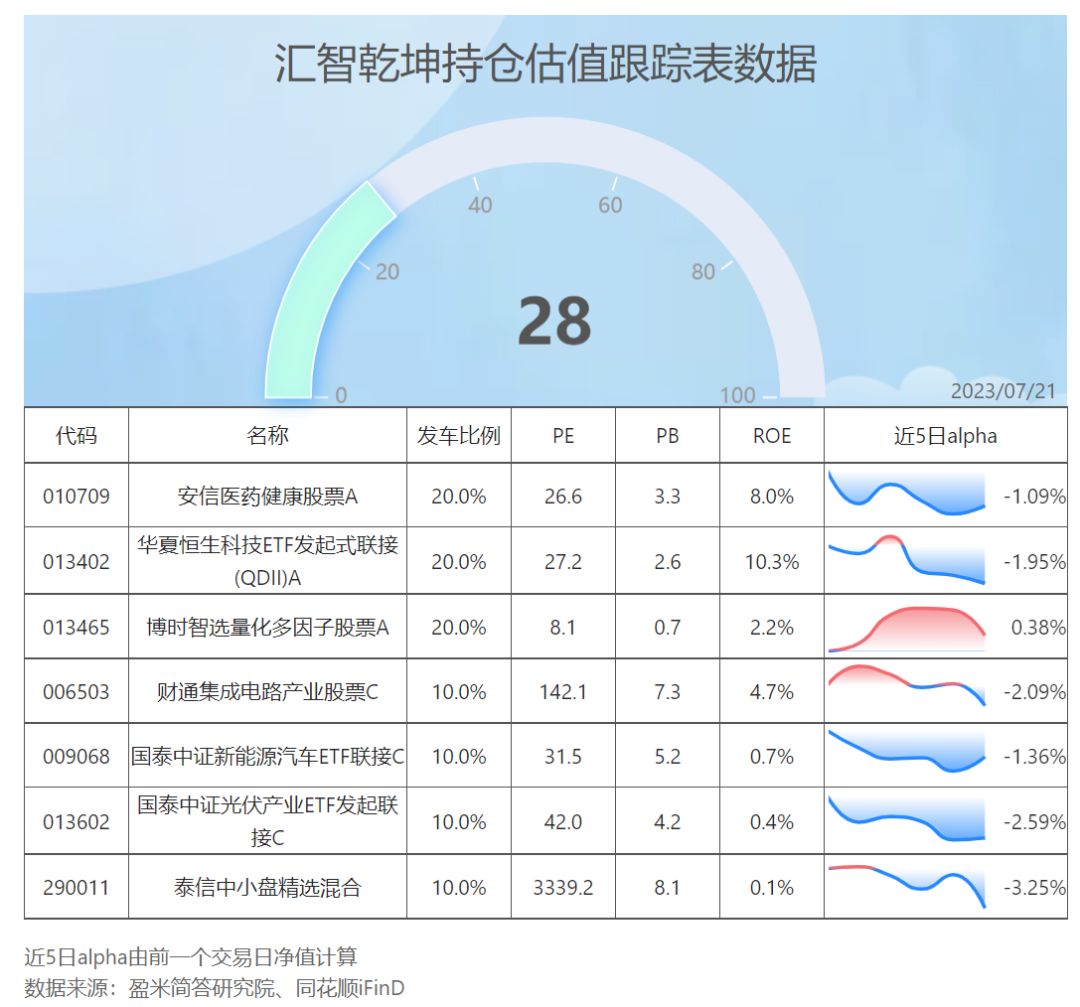The width and height of the screenshot is (1080, 1007).
Task: Click fund name 泰信中小盘精选混合
Action: coord(267,888)
